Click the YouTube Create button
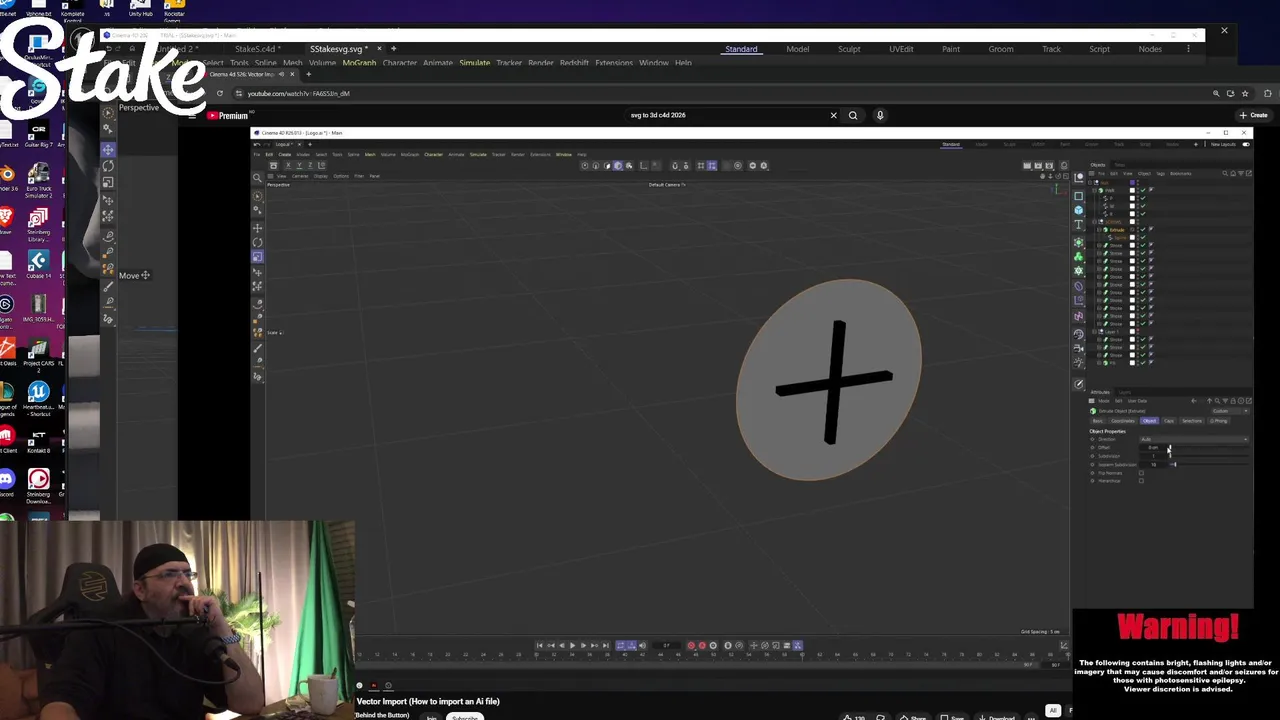Viewport: 1280px width, 720px height. (x=1253, y=115)
